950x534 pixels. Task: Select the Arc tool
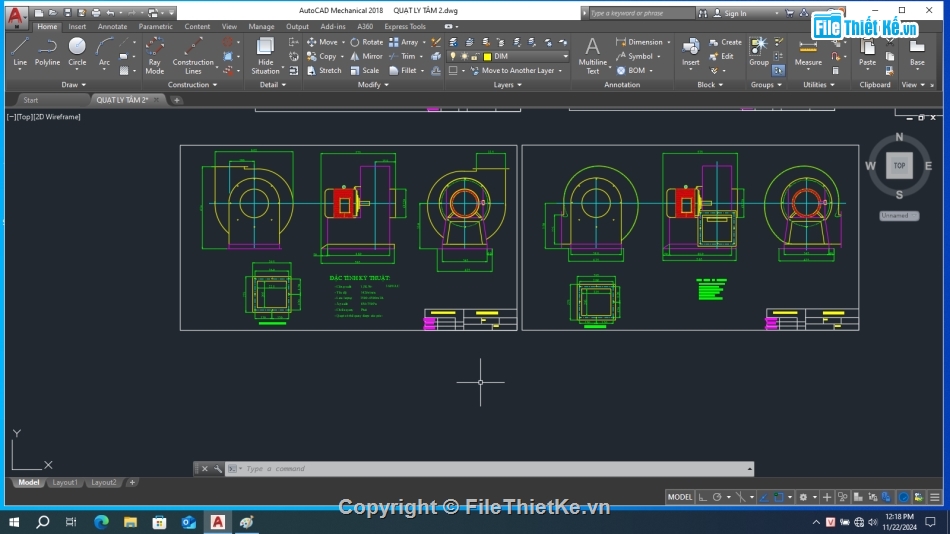pyautogui.click(x=104, y=52)
